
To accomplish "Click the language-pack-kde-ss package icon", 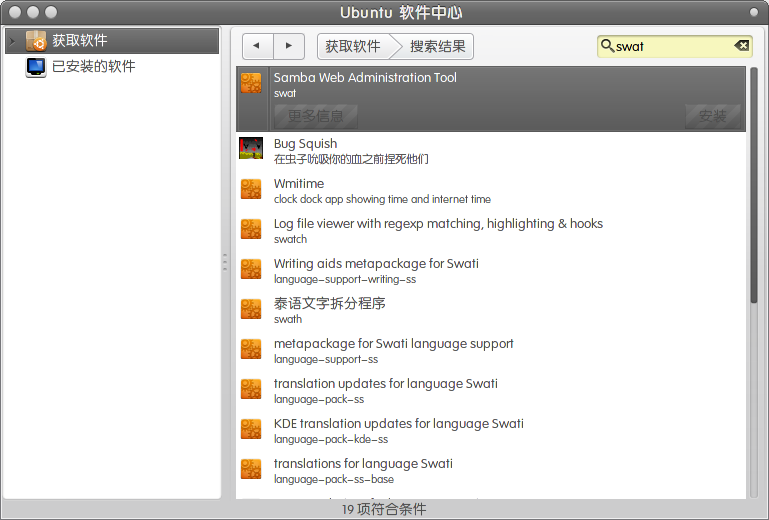I will tap(251, 429).
